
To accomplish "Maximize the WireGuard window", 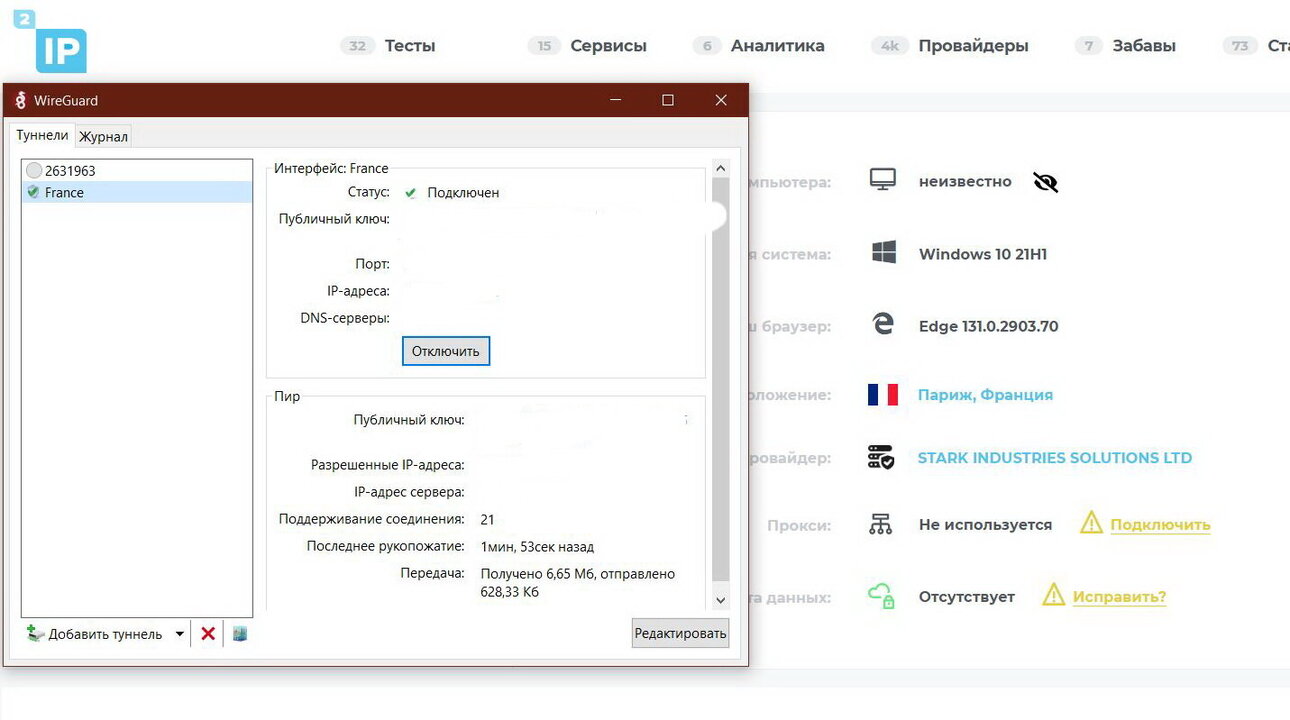I will [668, 100].
